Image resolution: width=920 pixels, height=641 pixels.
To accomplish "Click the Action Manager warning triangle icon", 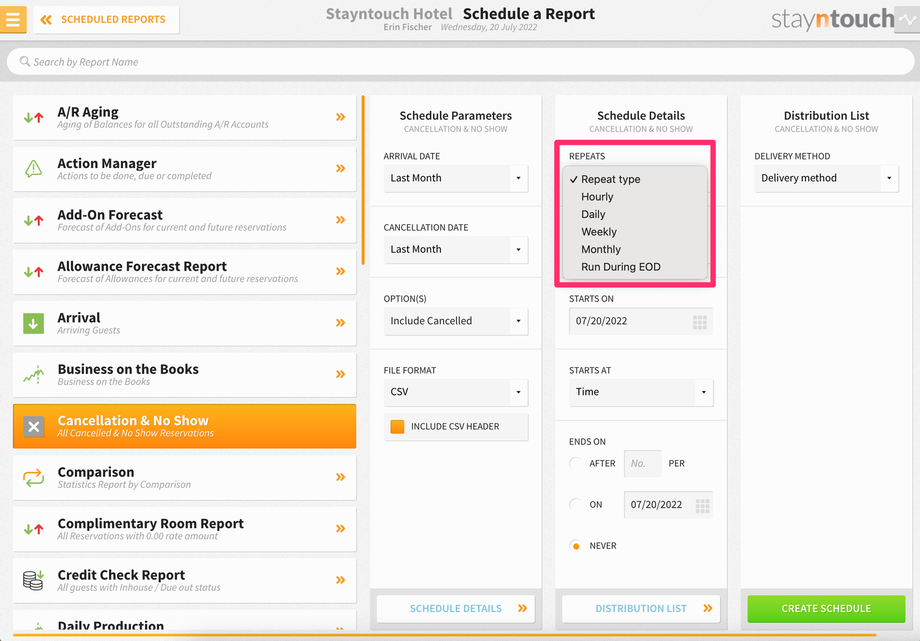I will click(33, 168).
